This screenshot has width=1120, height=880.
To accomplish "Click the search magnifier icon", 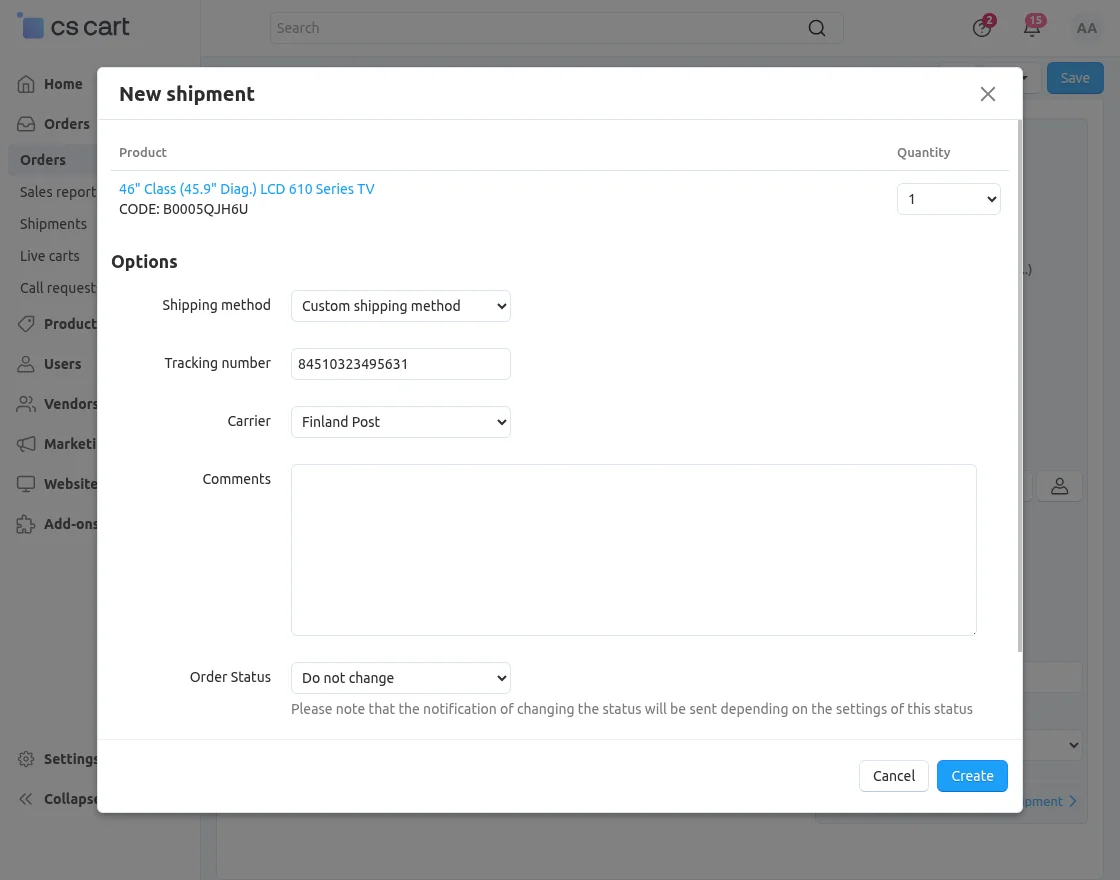I will [x=816, y=28].
